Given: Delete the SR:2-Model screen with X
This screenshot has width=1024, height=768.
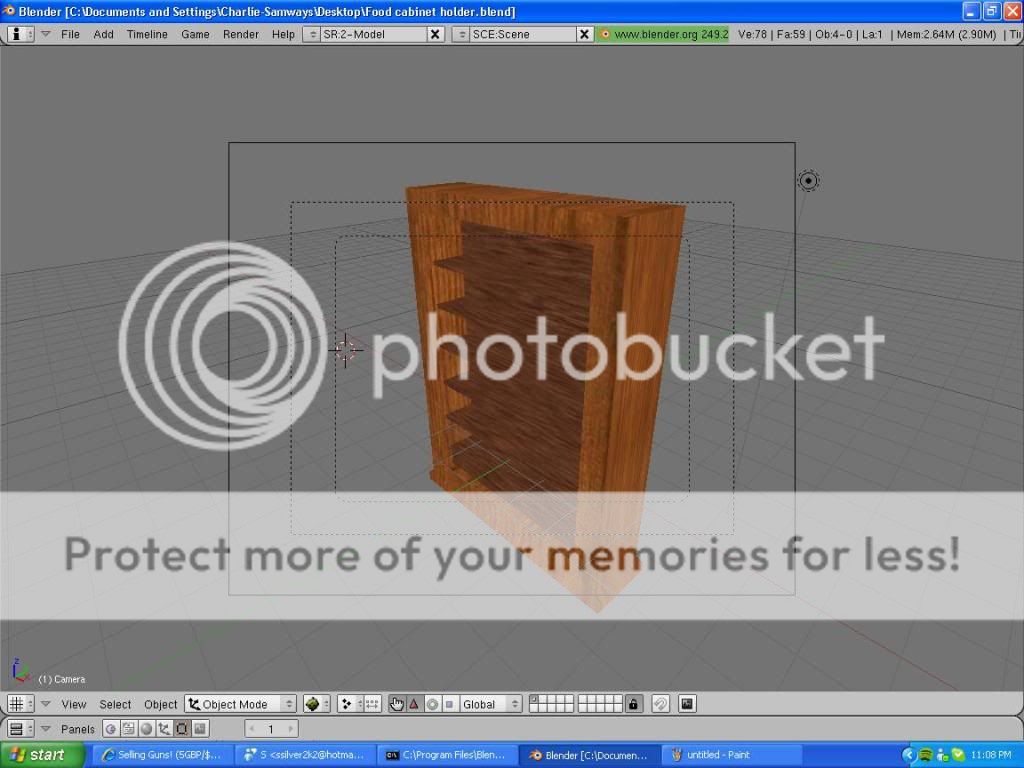Looking at the screenshot, I should 435,34.
